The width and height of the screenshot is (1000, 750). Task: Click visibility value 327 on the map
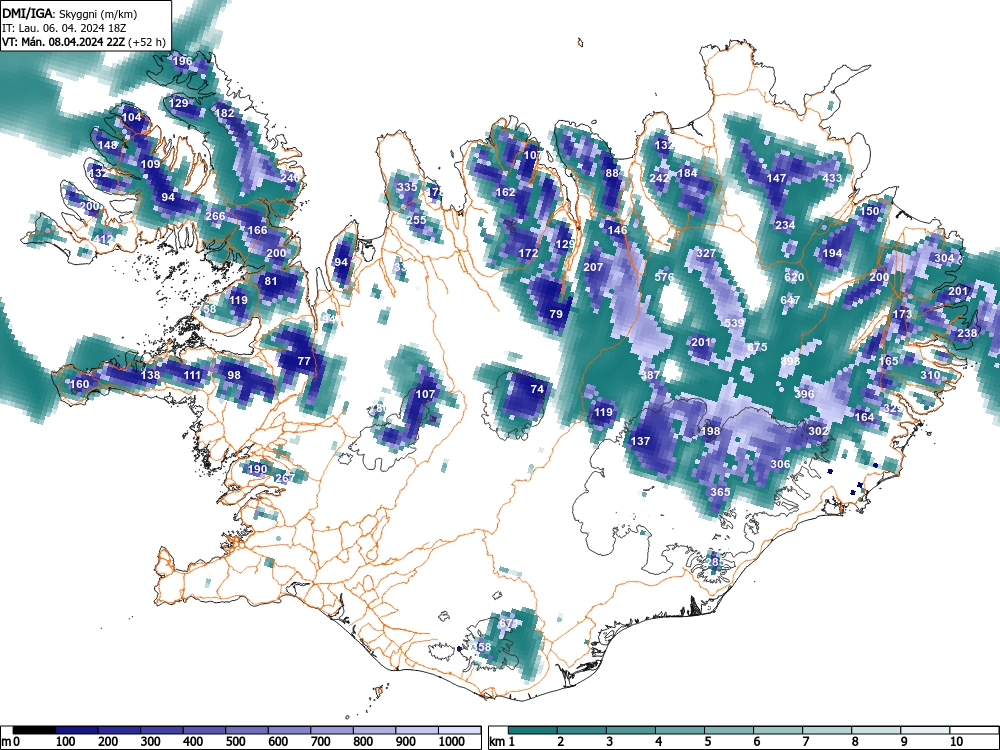[706, 253]
